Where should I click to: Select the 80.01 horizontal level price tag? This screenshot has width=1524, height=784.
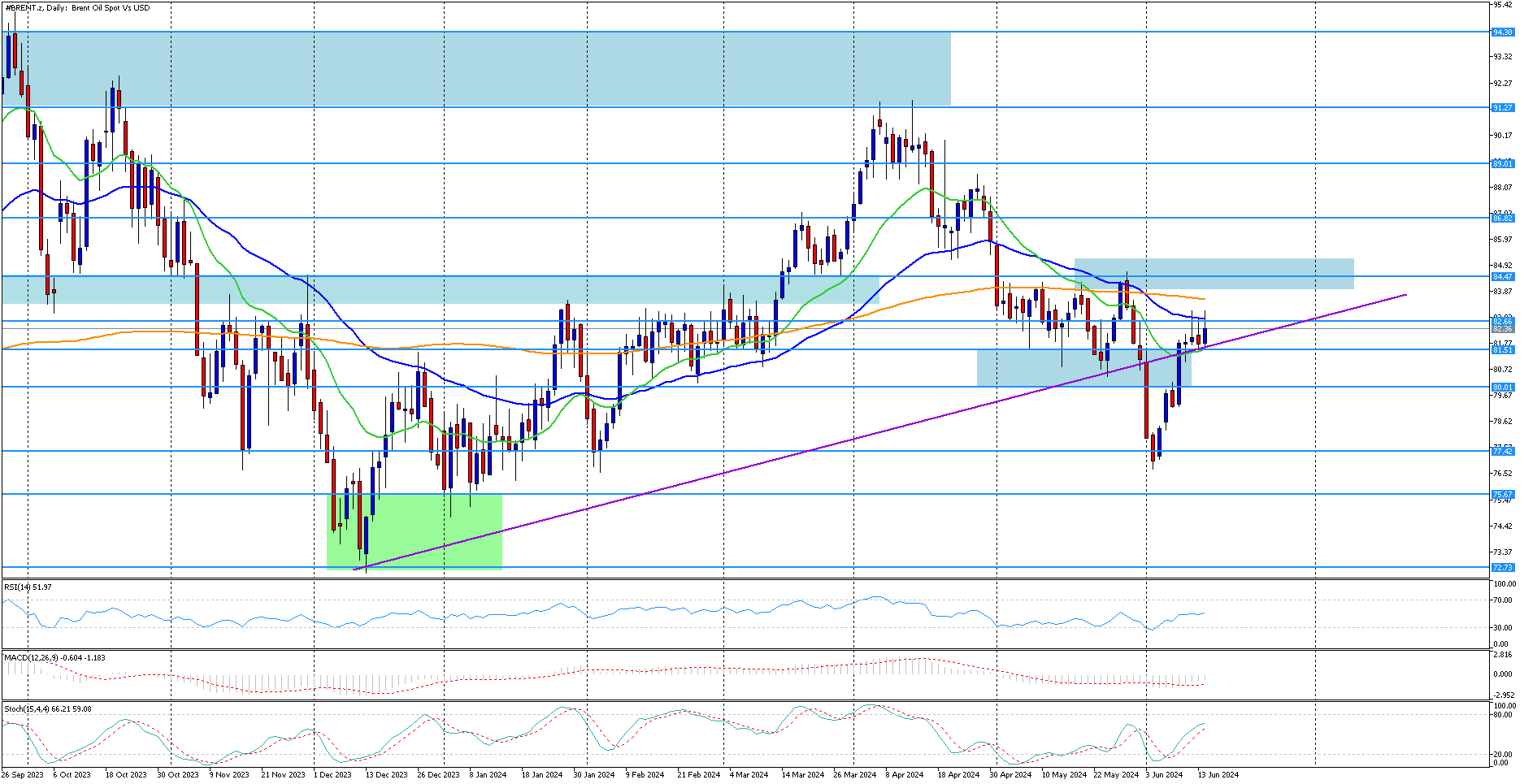point(1503,387)
